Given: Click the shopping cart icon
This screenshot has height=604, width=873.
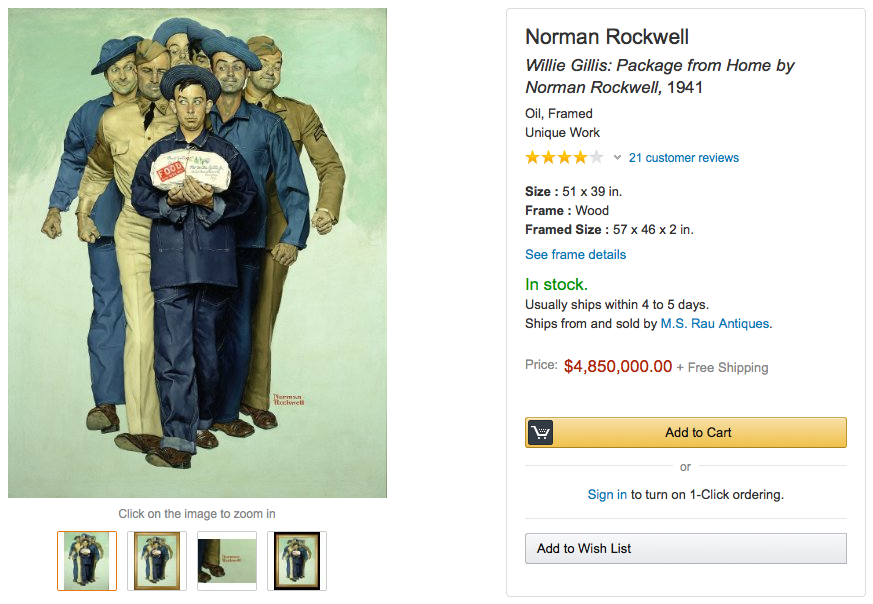Looking at the screenshot, I should [541, 432].
